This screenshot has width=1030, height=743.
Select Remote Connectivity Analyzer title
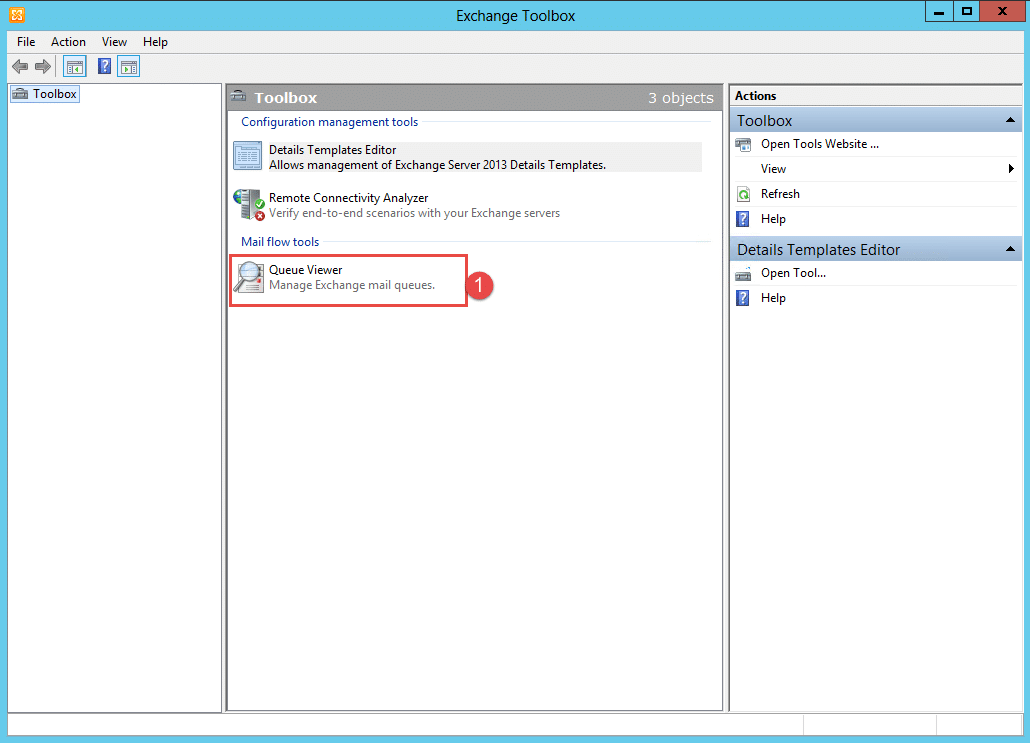tap(348, 198)
